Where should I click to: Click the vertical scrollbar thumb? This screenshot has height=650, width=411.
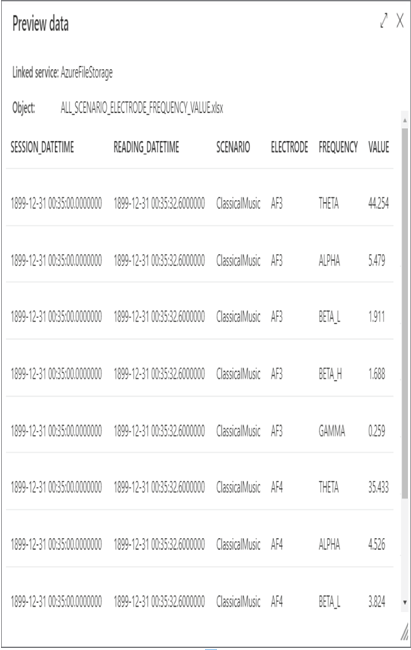(x=405, y=313)
